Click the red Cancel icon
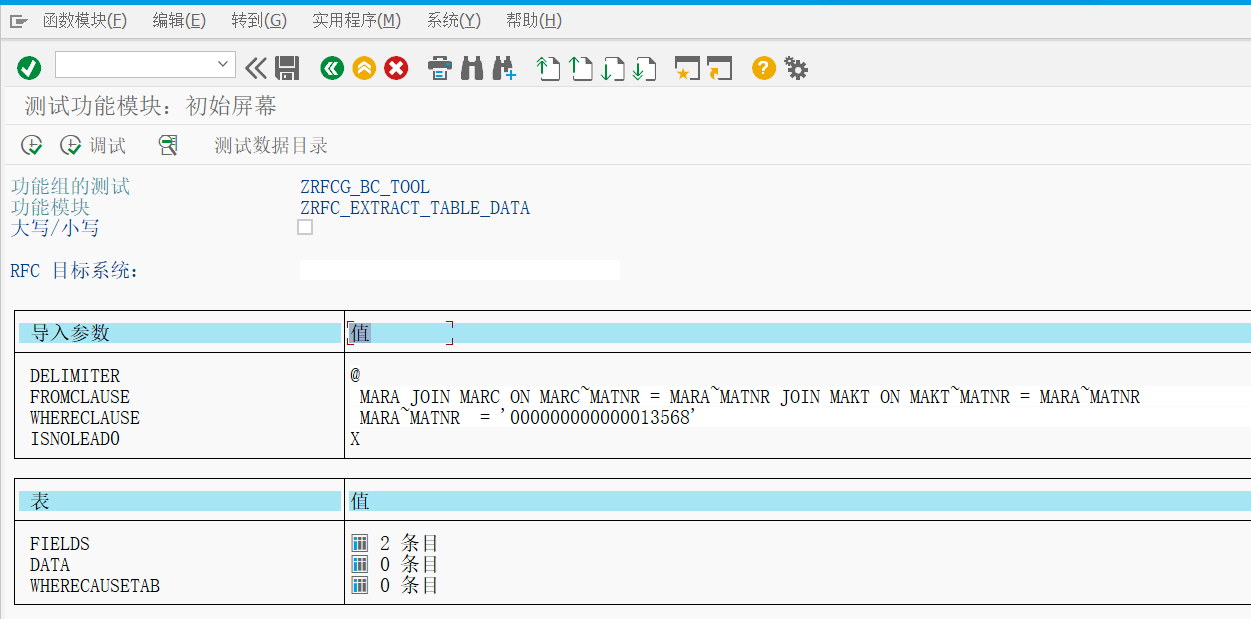This screenshot has width=1251, height=619. 395,68
